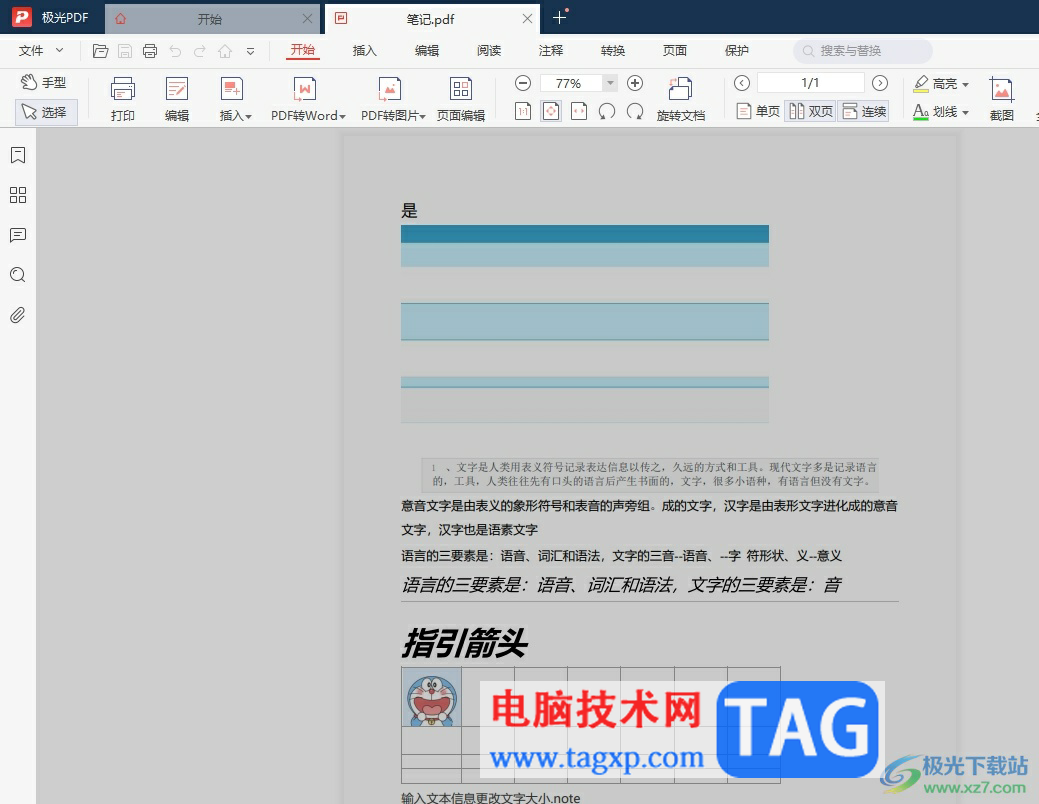
Task: Go to next page arrow
Action: pos(879,83)
